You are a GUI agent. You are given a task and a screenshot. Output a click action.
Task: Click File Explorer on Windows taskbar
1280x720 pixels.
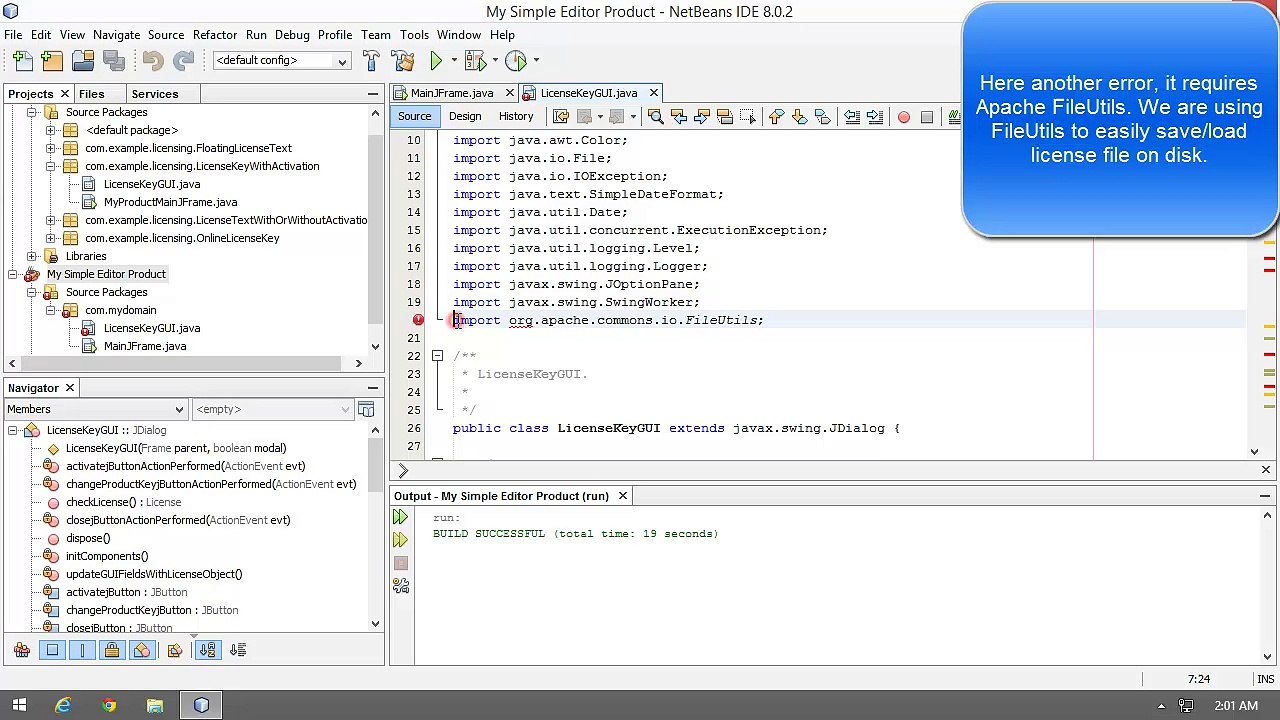tap(155, 706)
